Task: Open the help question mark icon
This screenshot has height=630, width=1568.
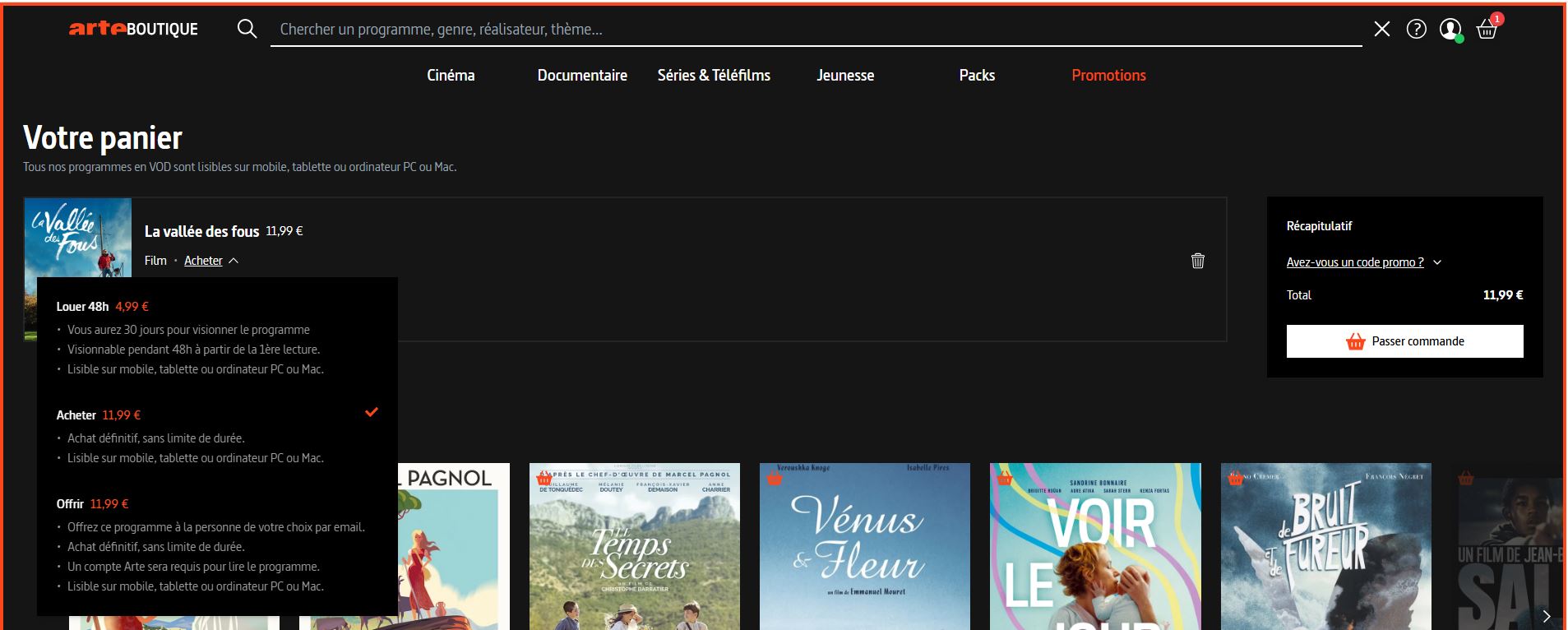Action: coord(1417,30)
